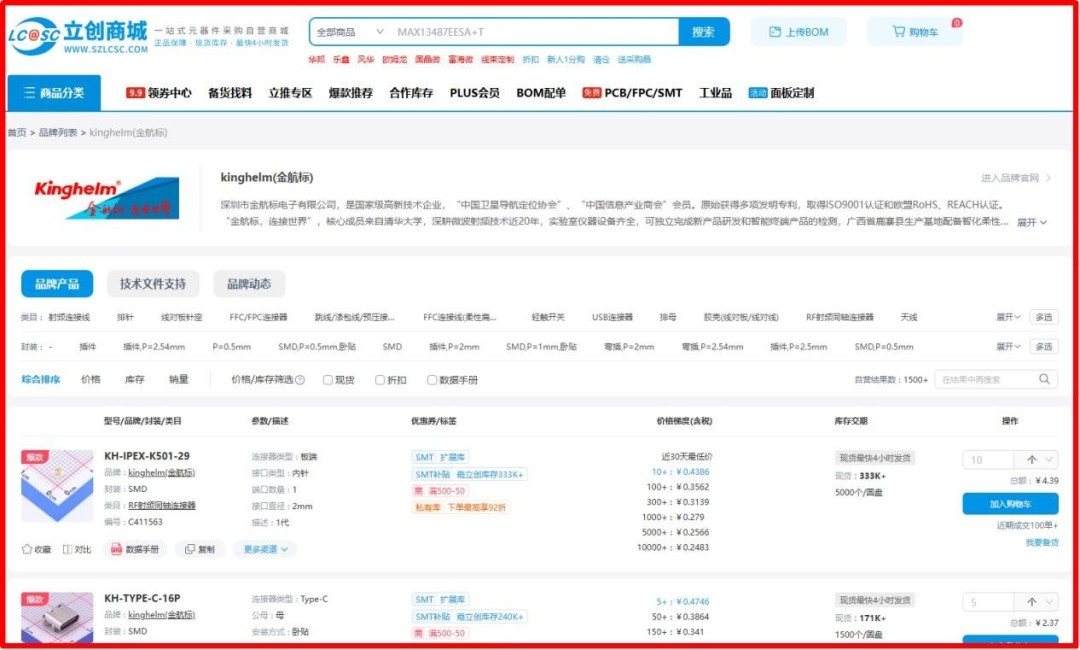1080x650 pixels.
Task: Click kinghelm(金航标) brand link for KH-IPEX-K501-29
Action: (162, 473)
